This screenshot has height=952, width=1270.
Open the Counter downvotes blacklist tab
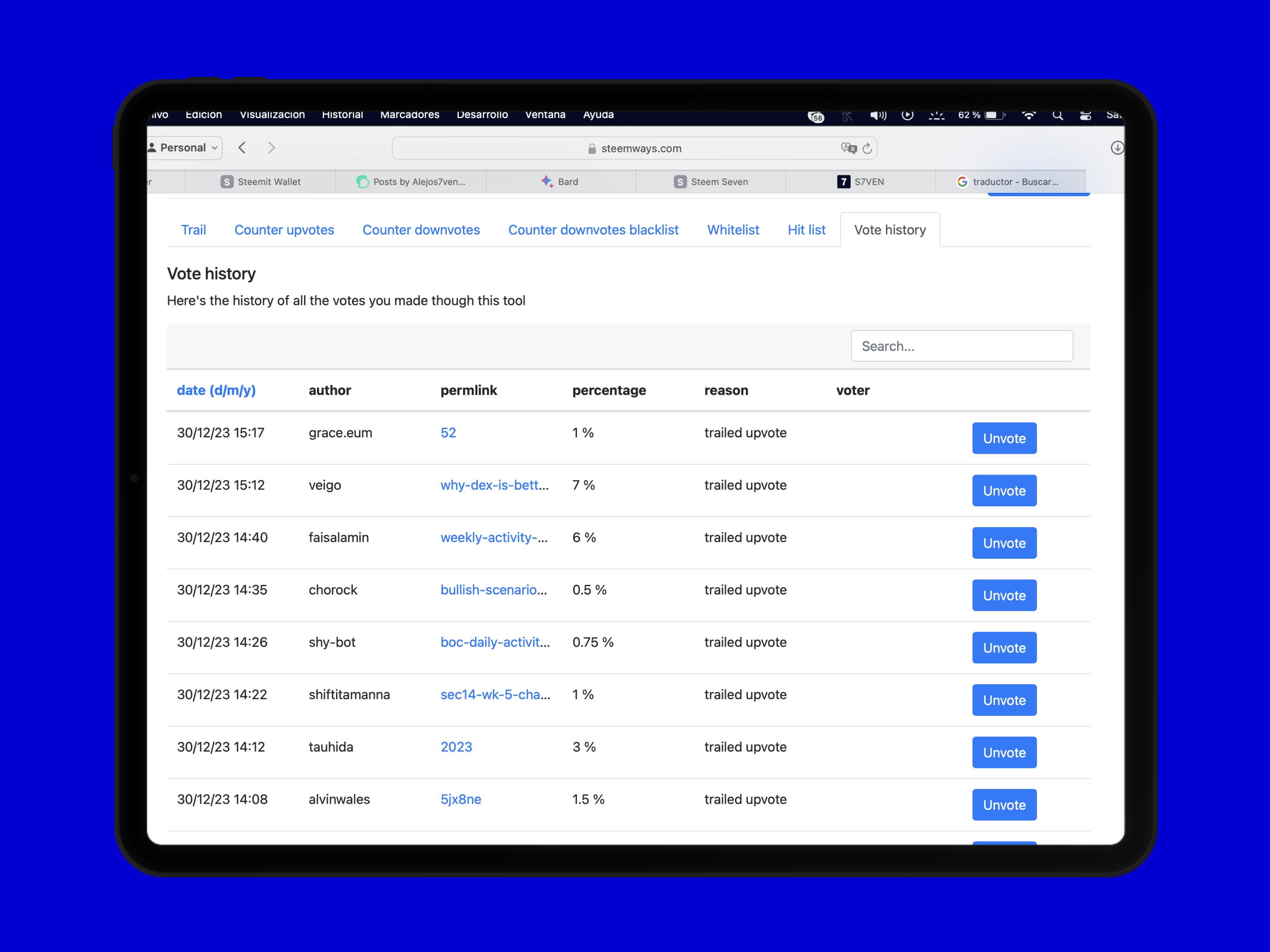pyautogui.click(x=593, y=230)
